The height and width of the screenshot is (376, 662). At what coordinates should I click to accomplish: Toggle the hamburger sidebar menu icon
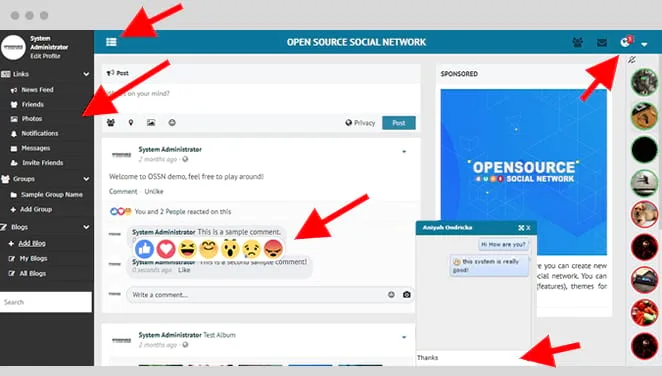tap(111, 42)
